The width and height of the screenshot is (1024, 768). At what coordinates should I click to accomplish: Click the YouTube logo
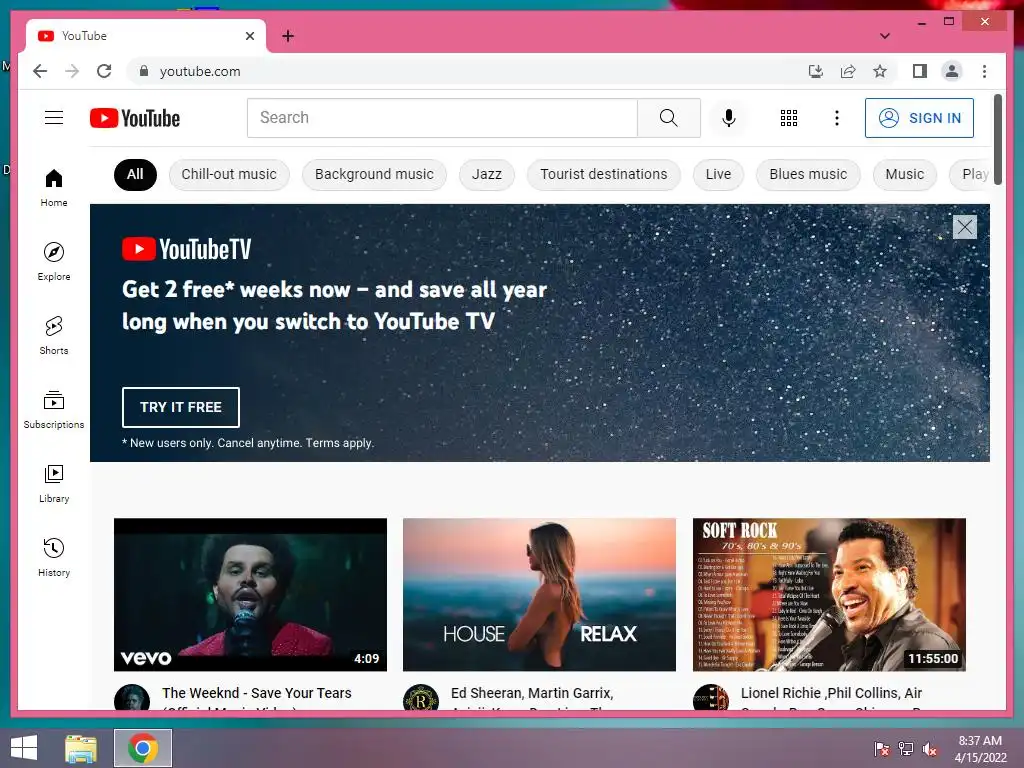pos(135,118)
